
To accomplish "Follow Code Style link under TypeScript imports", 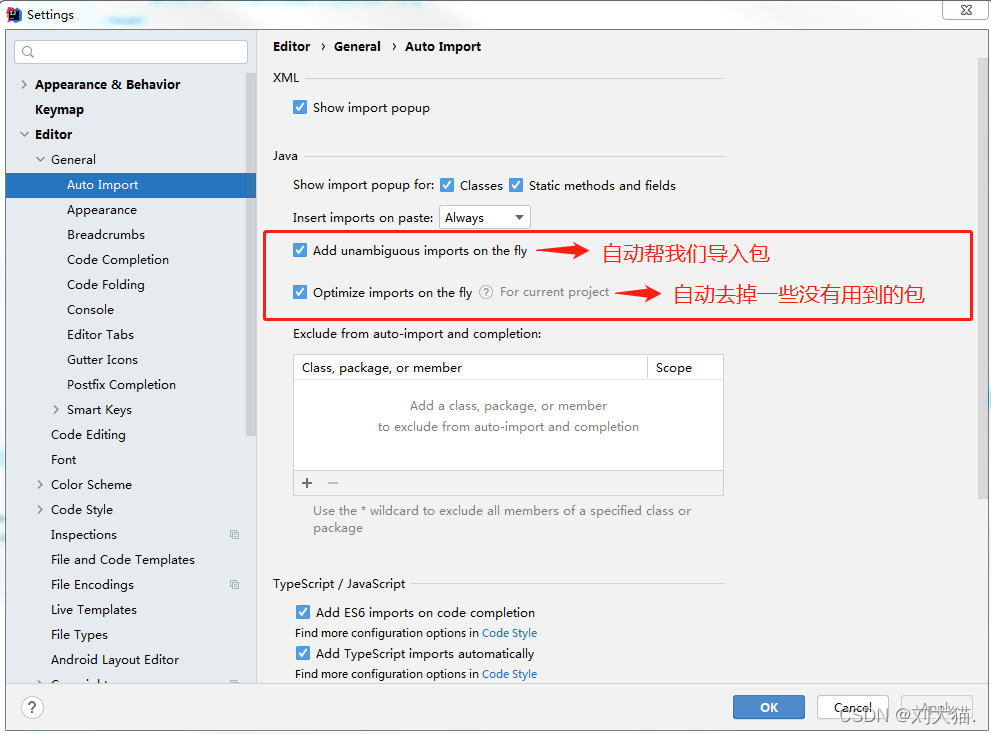I will tap(509, 674).
